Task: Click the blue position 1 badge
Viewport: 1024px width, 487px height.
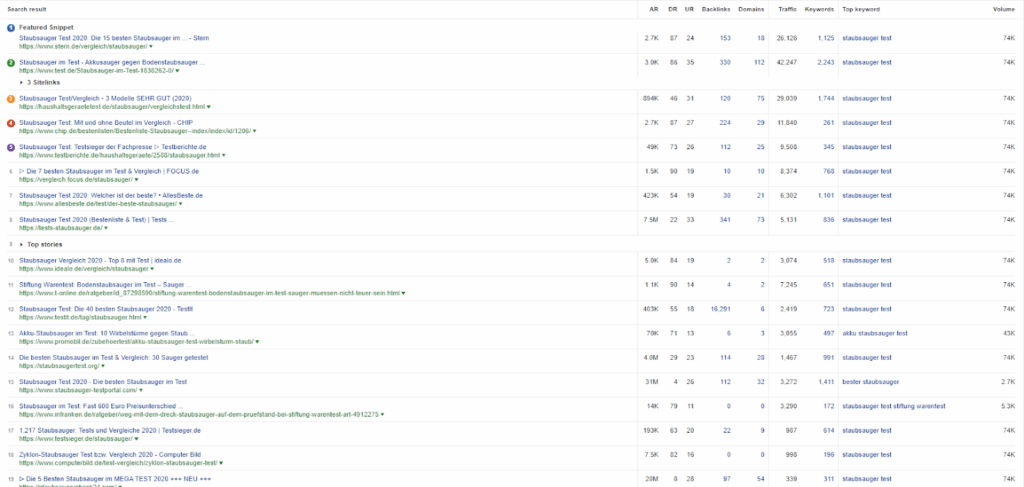Action: click(x=10, y=27)
